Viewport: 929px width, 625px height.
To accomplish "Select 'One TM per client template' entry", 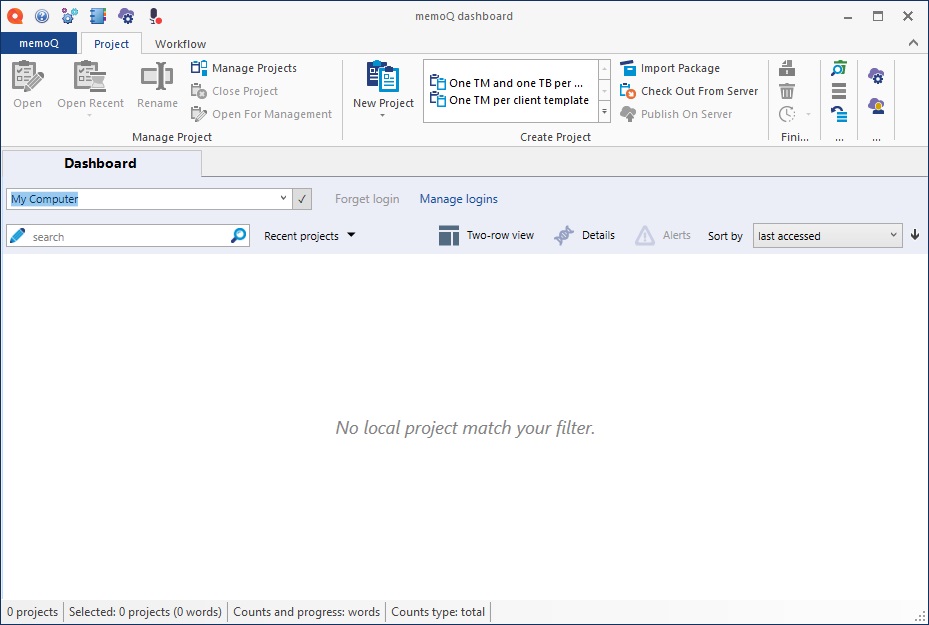I will click(x=510, y=100).
